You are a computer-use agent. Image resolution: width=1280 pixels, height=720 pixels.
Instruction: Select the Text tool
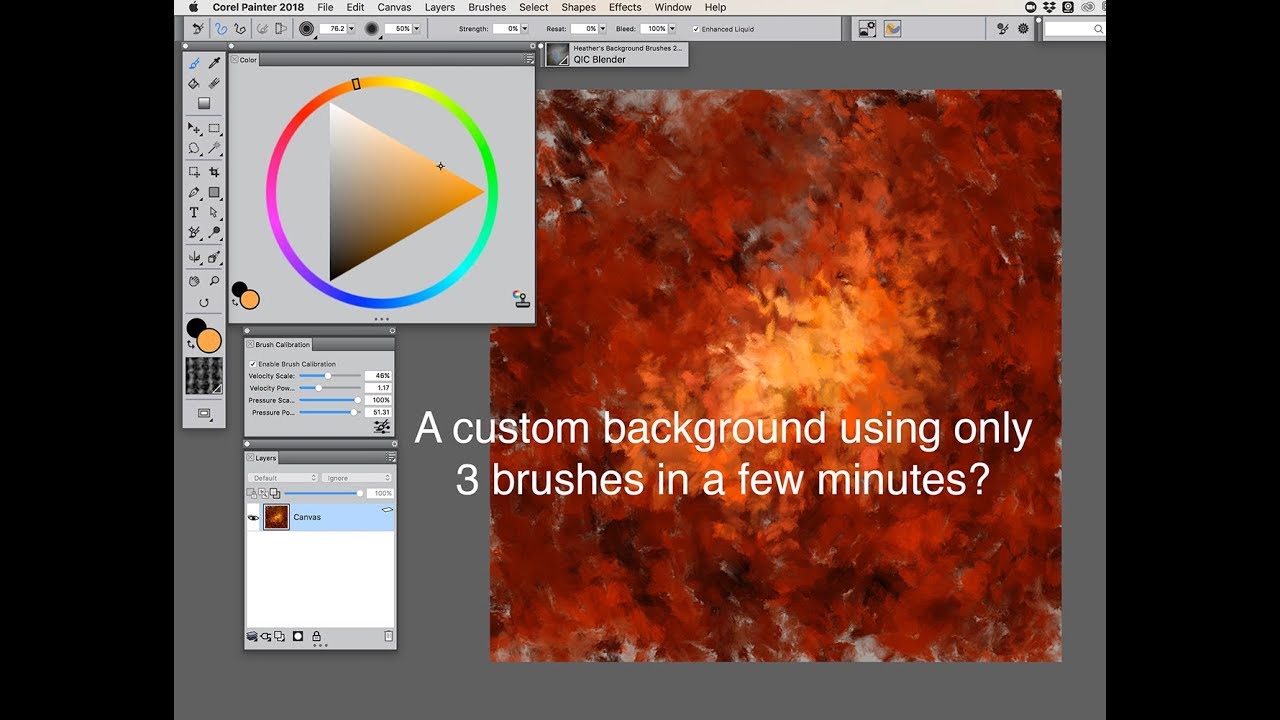tap(194, 212)
